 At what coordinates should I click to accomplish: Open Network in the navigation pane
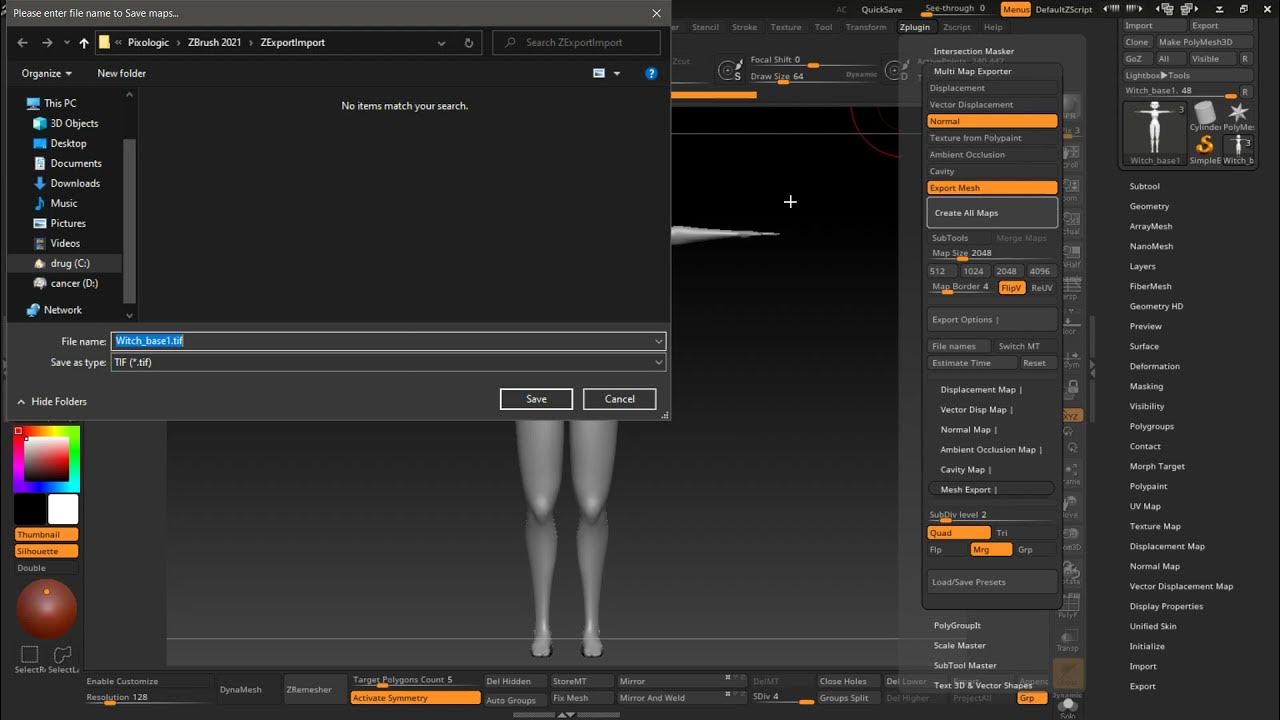[x=62, y=310]
